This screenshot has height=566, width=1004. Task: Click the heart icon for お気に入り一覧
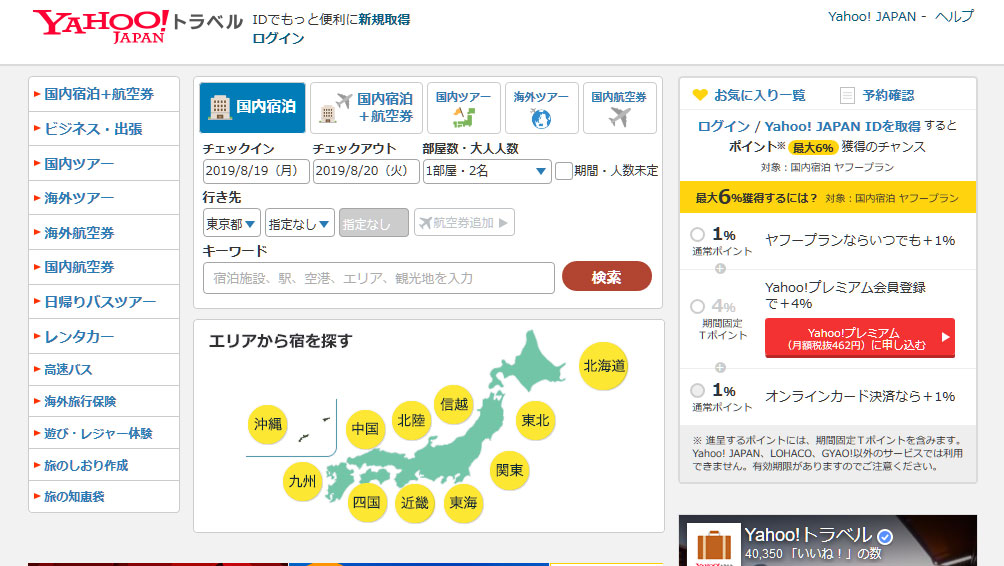pos(700,95)
